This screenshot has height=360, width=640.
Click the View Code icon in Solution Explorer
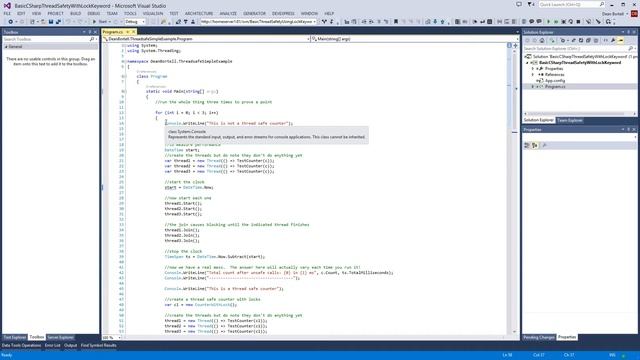(x=605, y=40)
